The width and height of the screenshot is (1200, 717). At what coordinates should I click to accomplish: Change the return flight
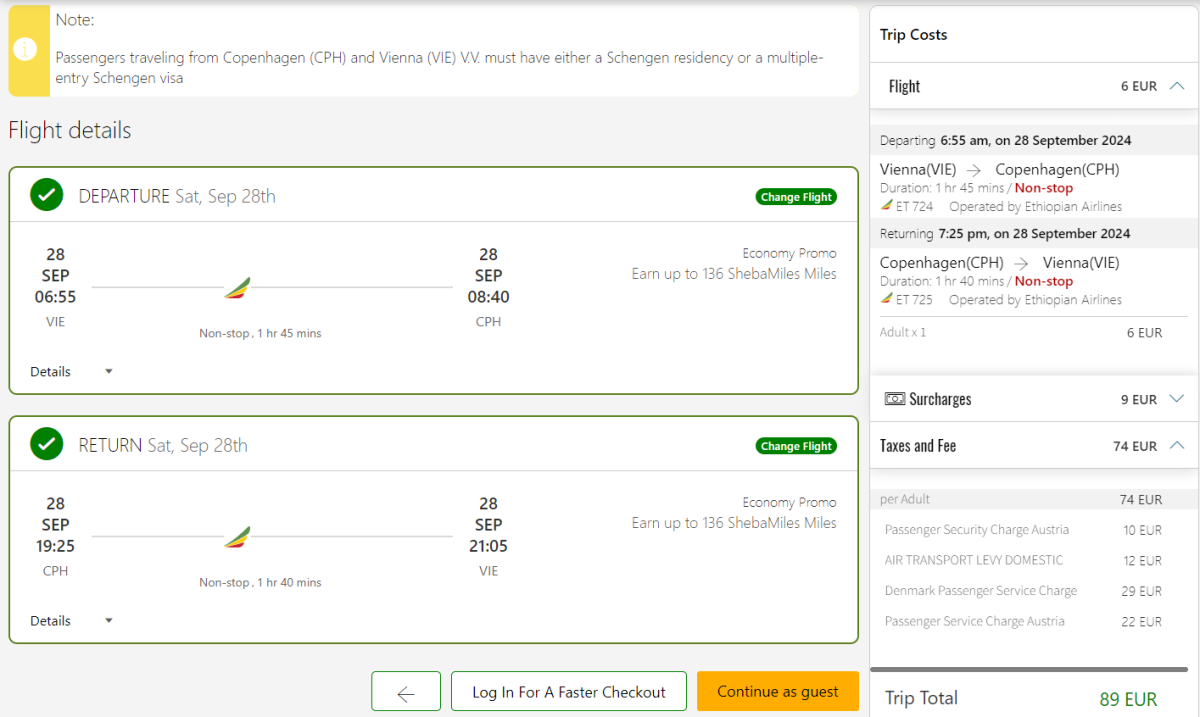click(x=796, y=446)
